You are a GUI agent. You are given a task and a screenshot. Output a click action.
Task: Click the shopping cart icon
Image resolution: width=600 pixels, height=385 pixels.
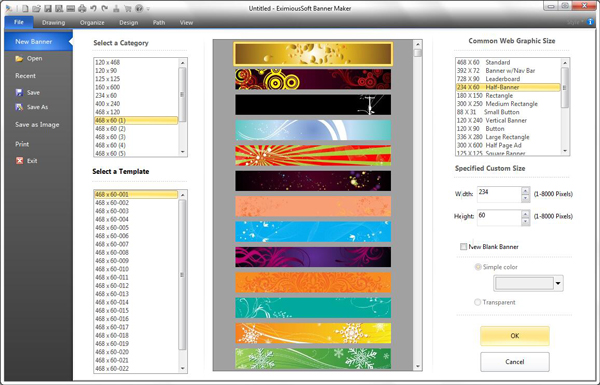coord(128,8)
